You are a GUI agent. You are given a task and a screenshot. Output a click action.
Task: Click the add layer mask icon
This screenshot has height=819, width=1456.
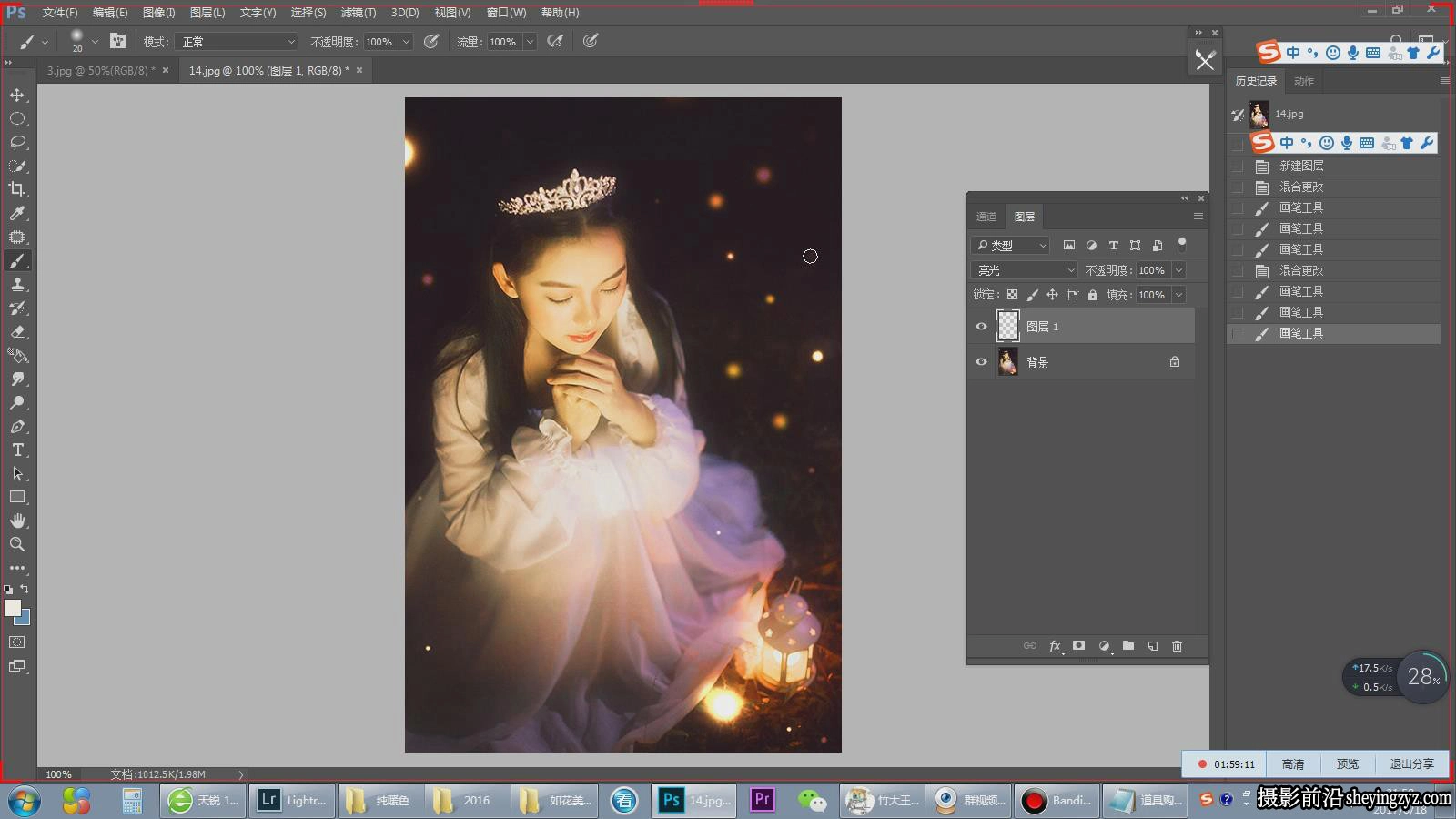pos(1078,645)
